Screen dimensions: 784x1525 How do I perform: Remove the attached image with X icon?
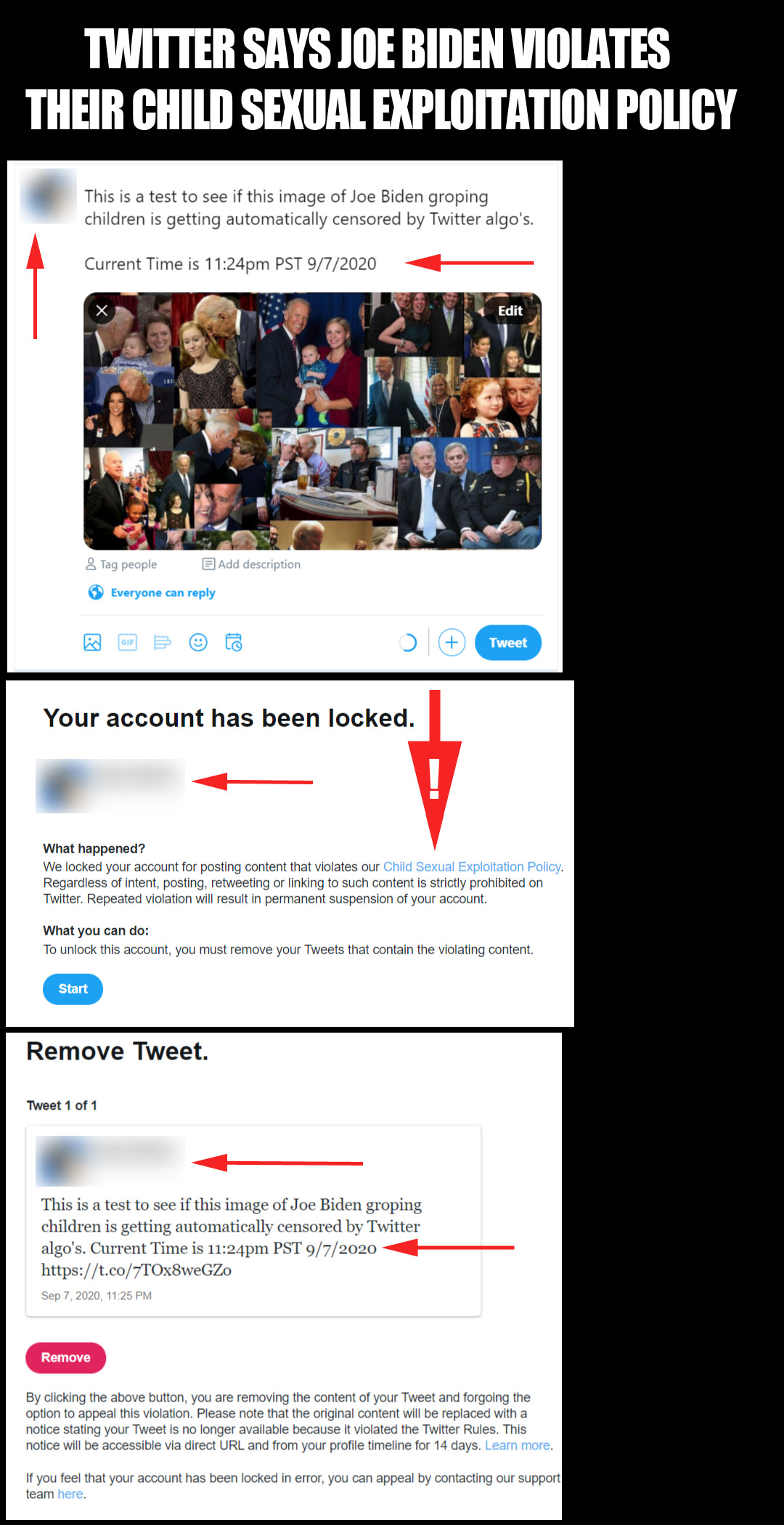102,311
